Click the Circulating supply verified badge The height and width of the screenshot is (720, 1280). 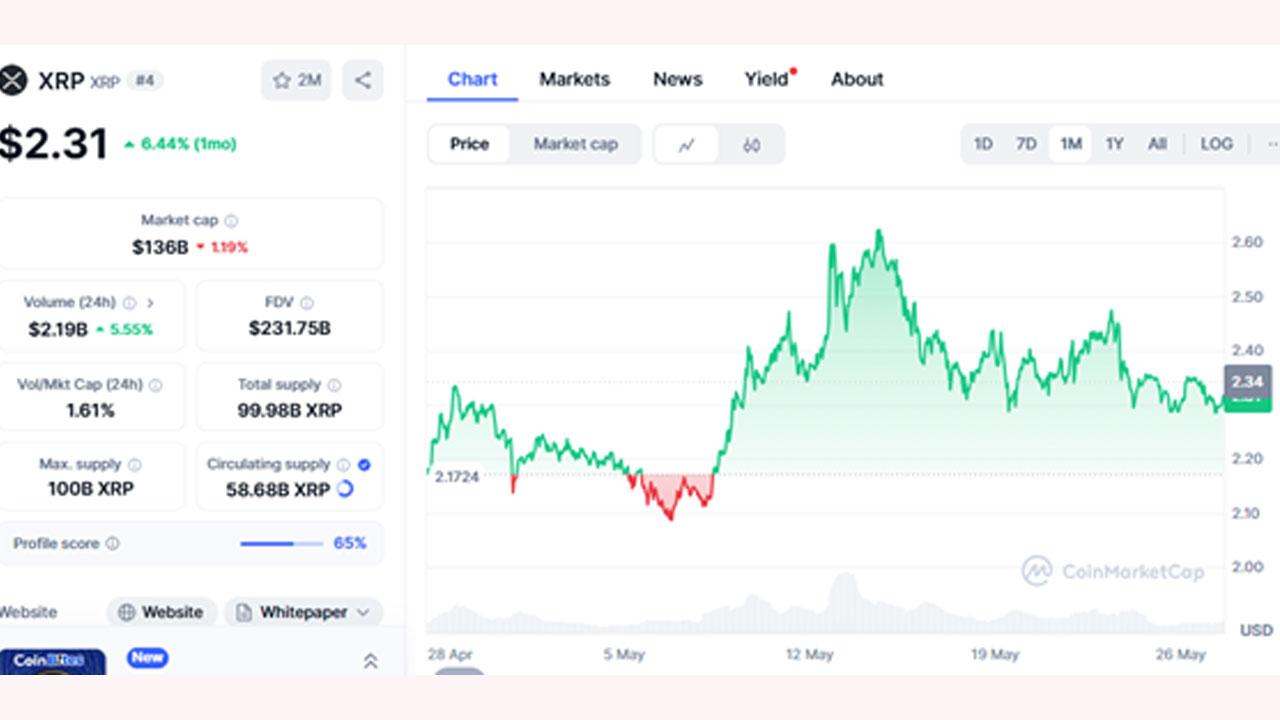coord(364,465)
